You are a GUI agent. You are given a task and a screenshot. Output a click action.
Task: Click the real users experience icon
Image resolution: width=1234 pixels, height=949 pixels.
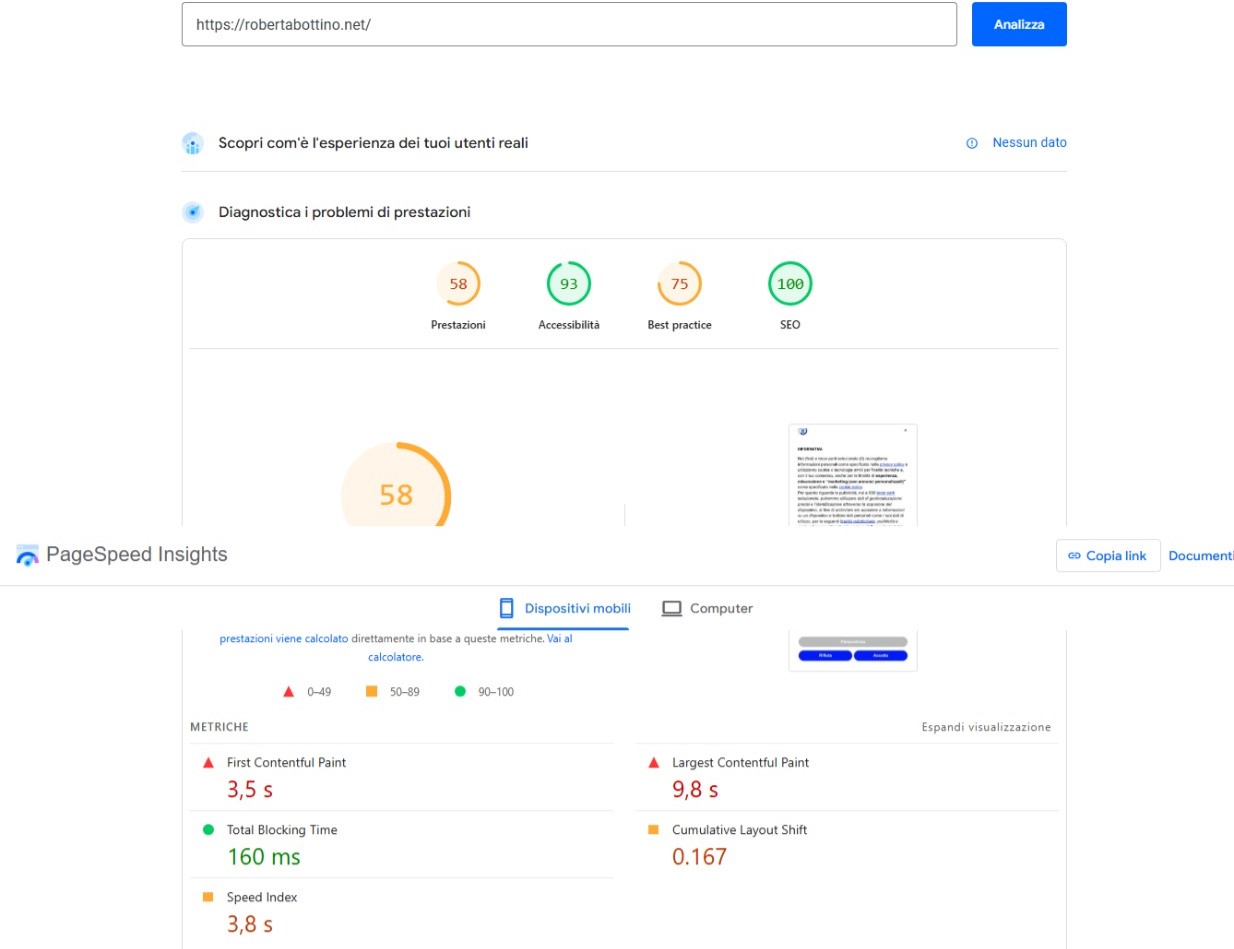click(x=193, y=143)
